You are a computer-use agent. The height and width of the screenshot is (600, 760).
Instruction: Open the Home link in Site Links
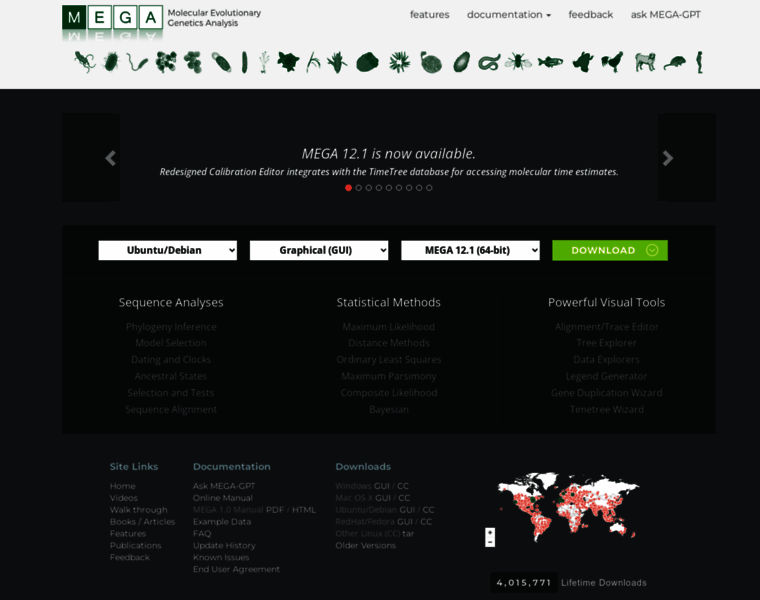click(123, 486)
